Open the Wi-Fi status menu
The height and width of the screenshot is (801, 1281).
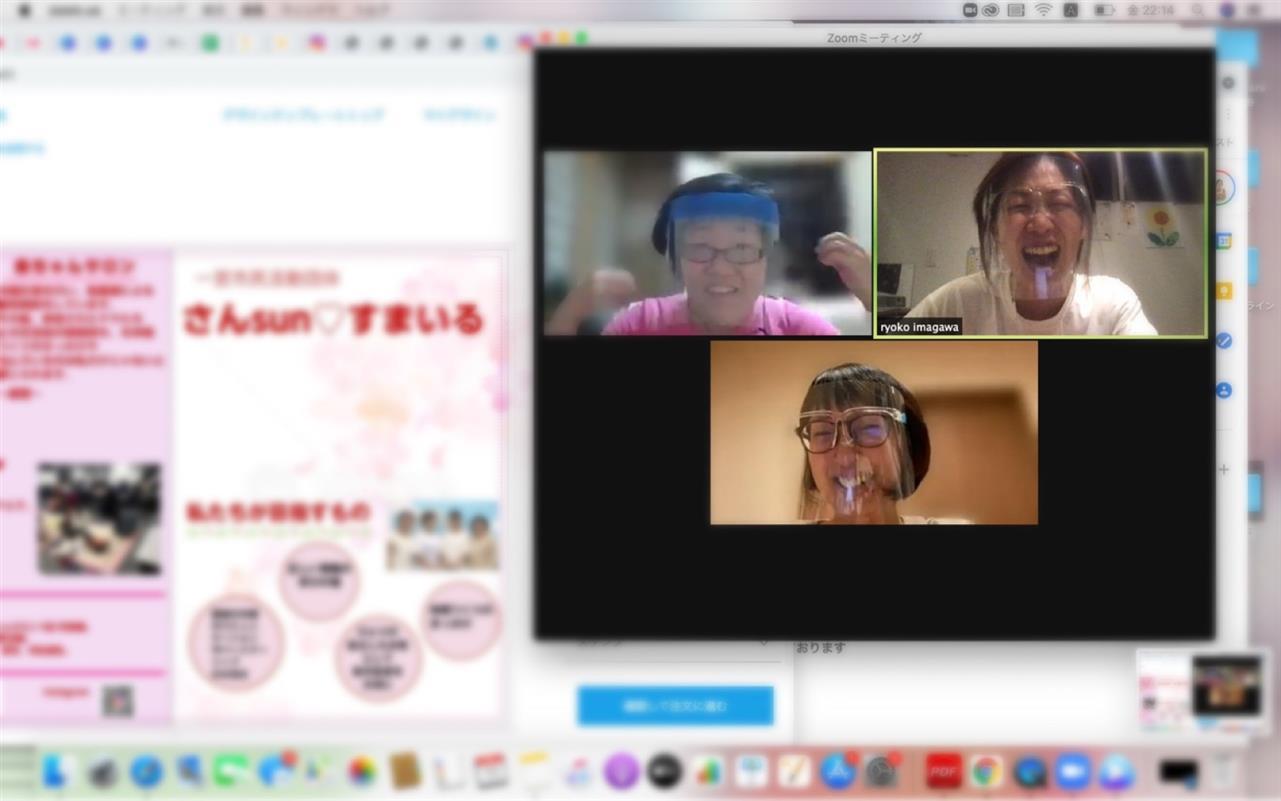pyautogui.click(x=1043, y=10)
